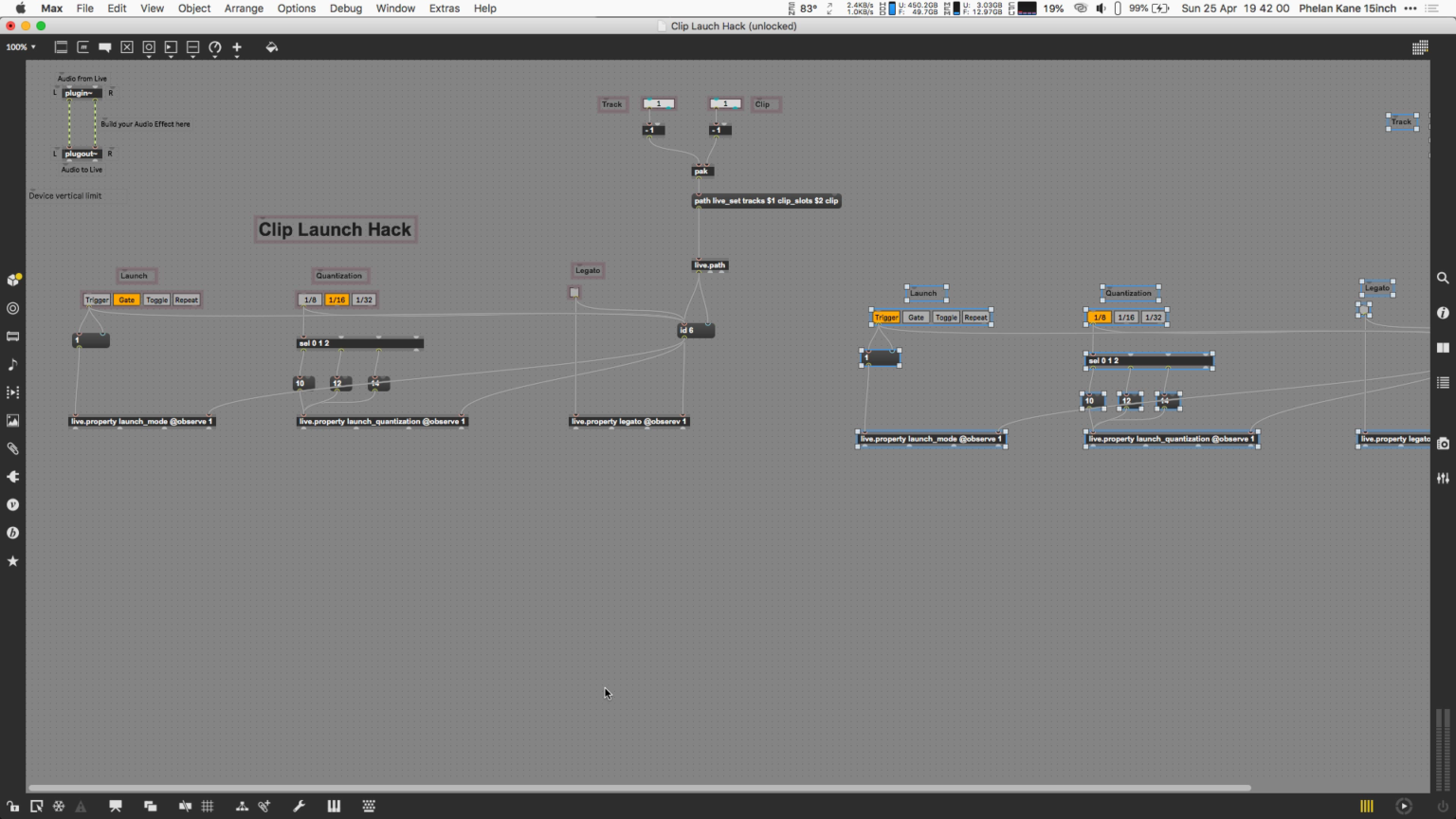Viewport: 1456px width, 819px height.
Task: Open the Format palette paint bucket icon
Action: tap(272, 46)
